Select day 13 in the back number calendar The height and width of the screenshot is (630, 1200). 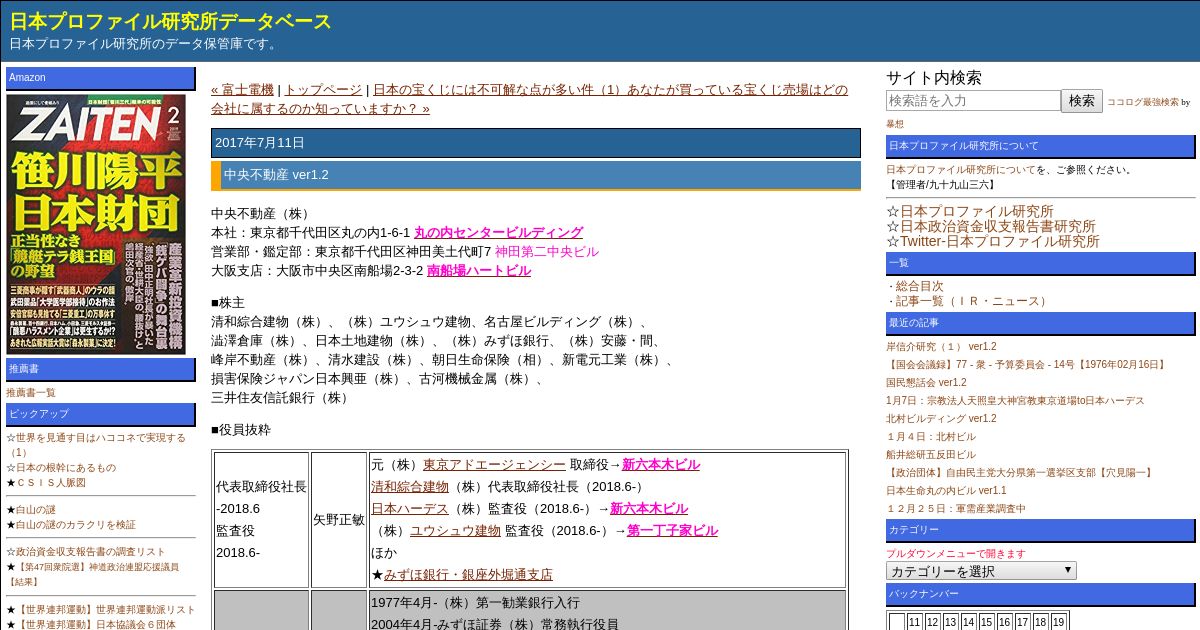[950, 622]
